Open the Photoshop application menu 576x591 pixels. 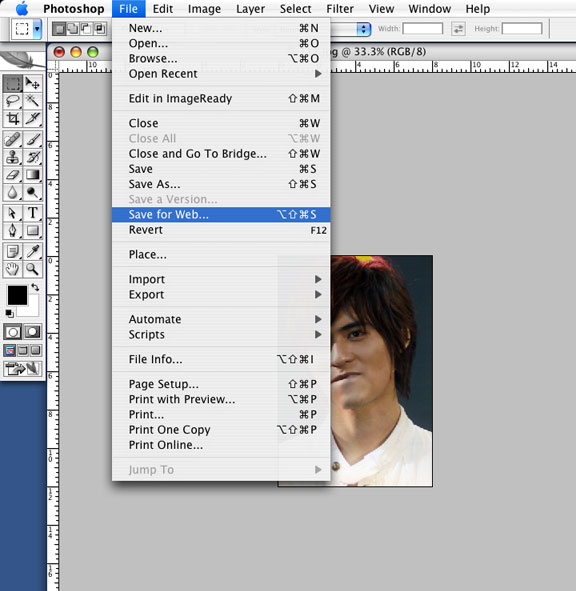[x=74, y=9]
